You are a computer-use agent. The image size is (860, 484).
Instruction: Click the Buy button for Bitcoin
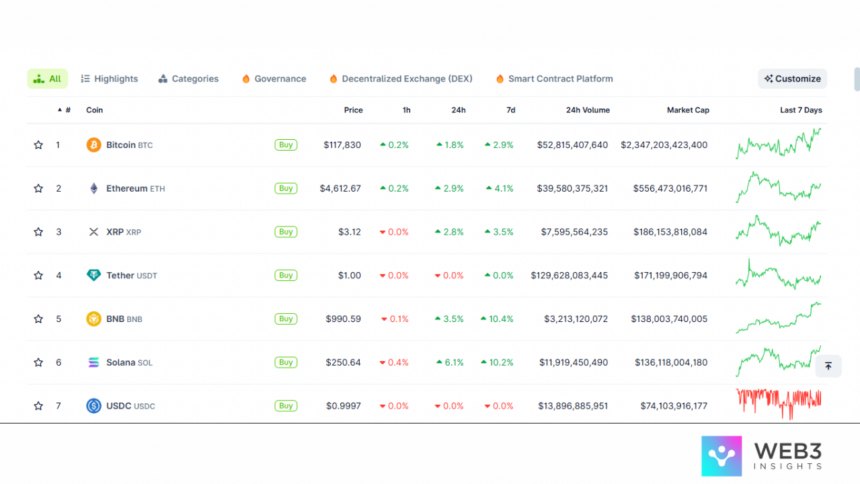pos(286,145)
